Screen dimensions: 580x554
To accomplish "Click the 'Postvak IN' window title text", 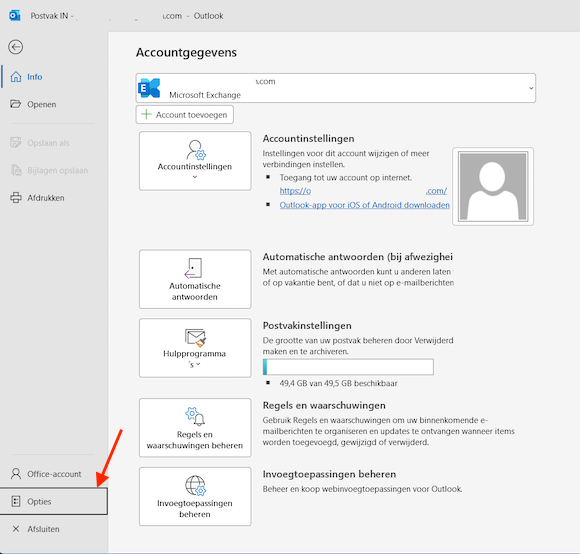I will (x=49, y=16).
